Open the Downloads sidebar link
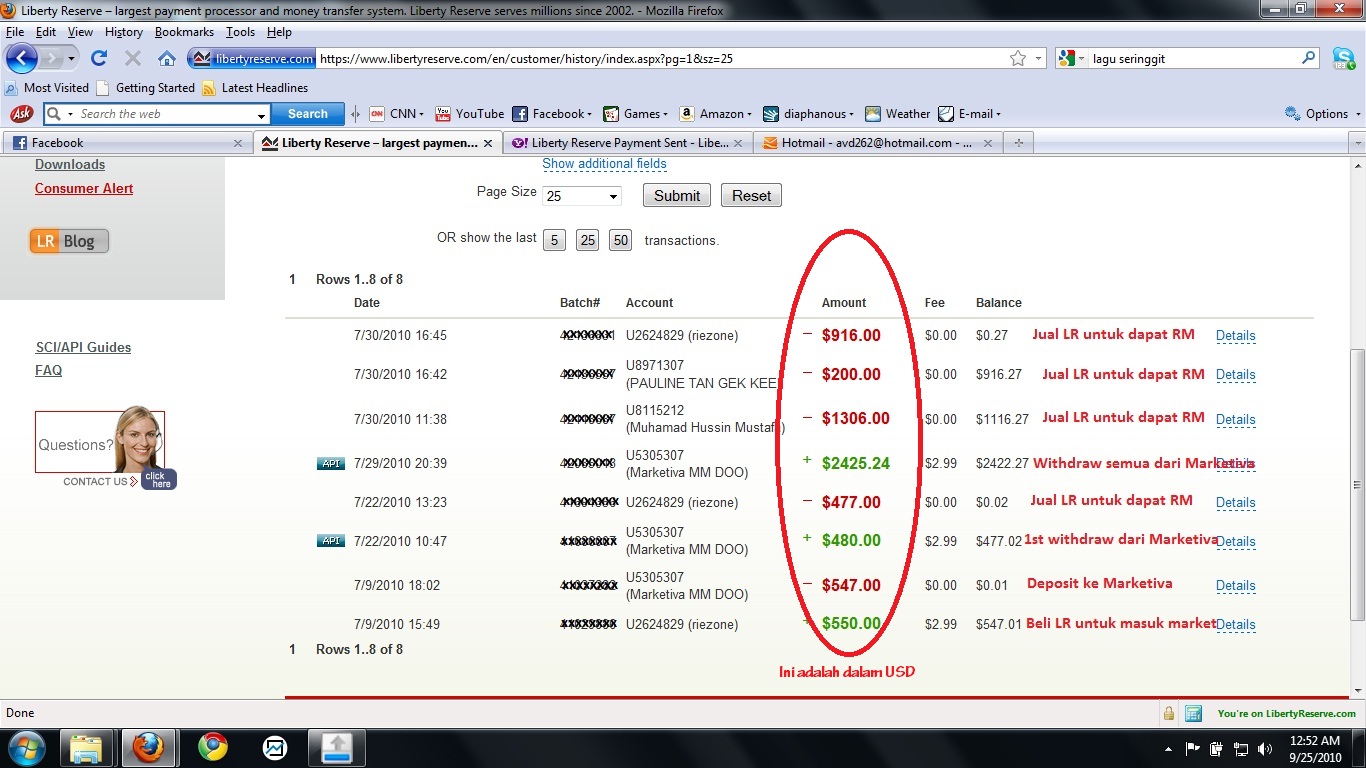The height and width of the screenshot is (768, 1366). coord(70,164)
